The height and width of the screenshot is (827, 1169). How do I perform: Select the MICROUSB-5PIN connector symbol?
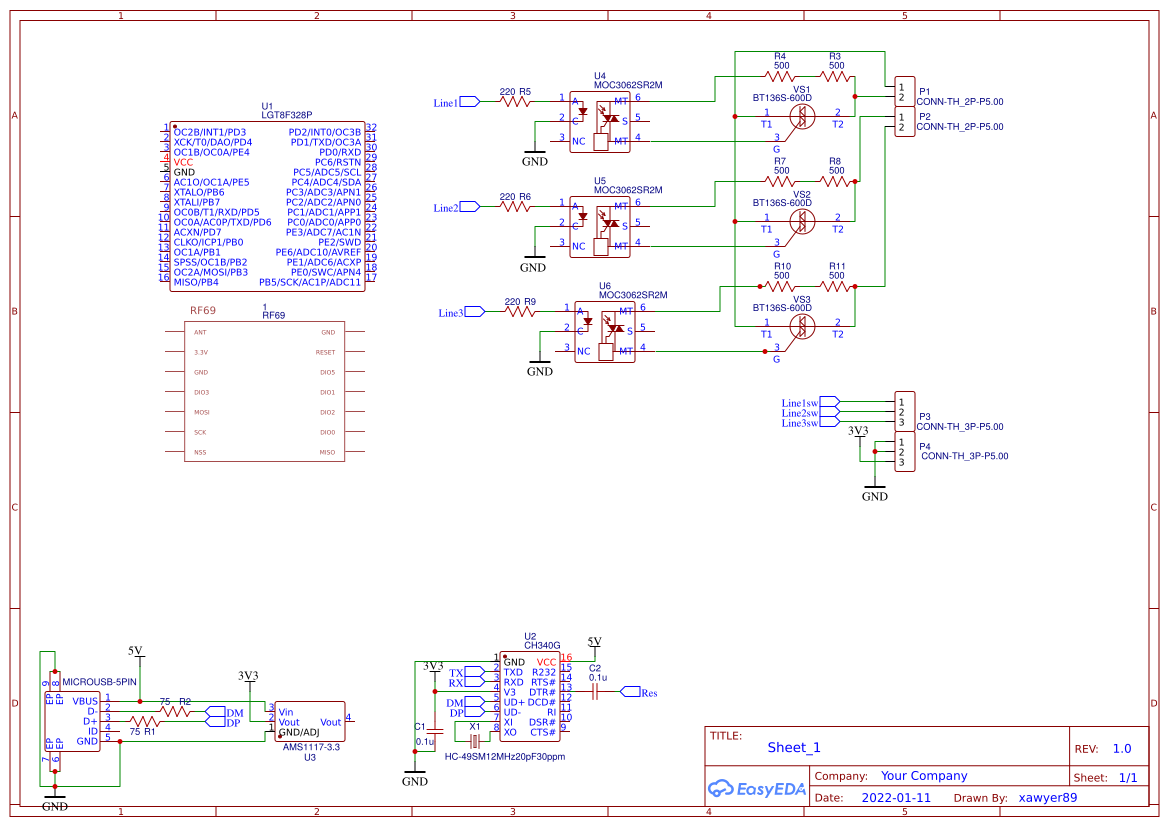[73, 721]
